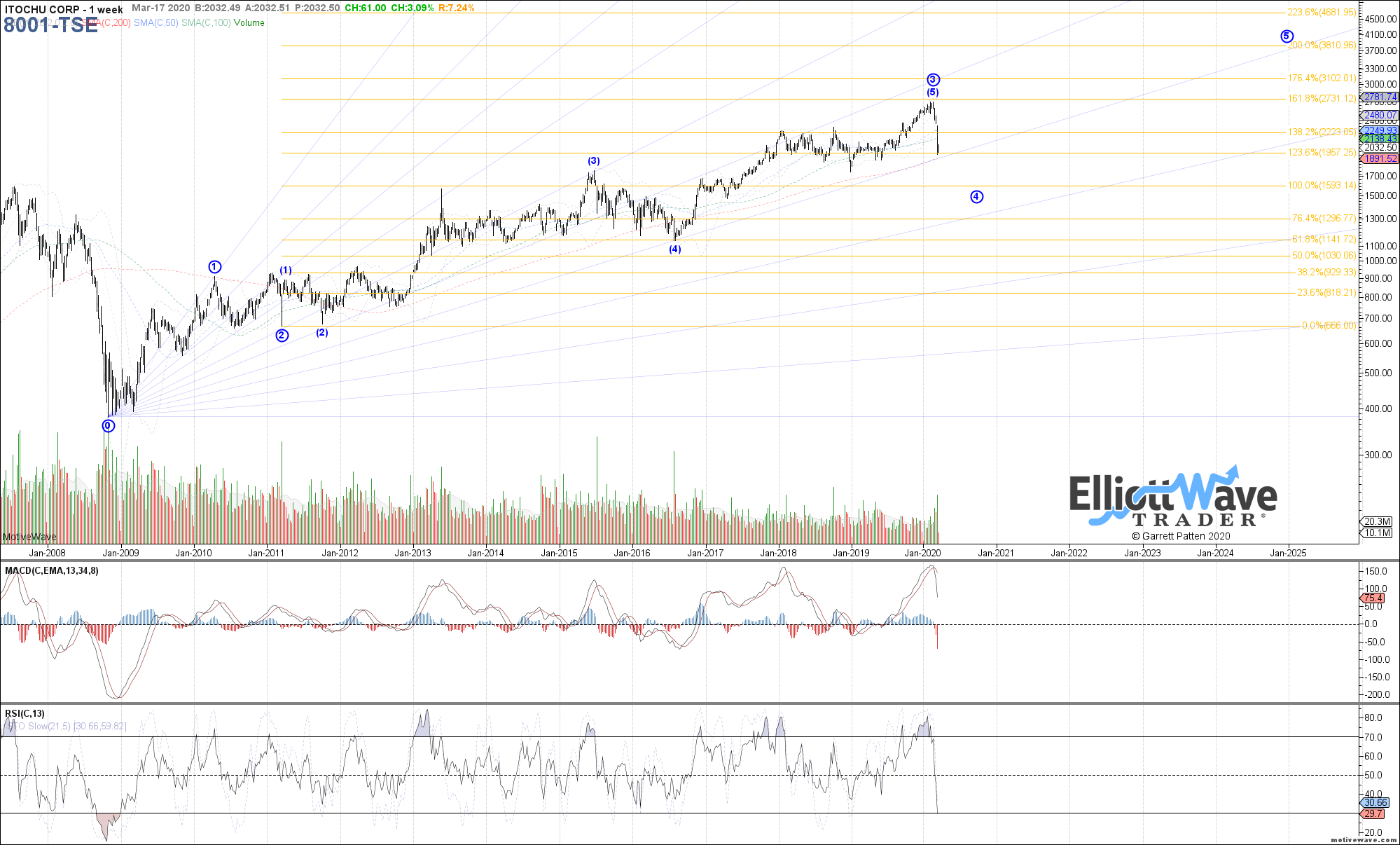Select the 2138.43 green price tag
The image size is (1400, 845).
[x=1380, y=139]
